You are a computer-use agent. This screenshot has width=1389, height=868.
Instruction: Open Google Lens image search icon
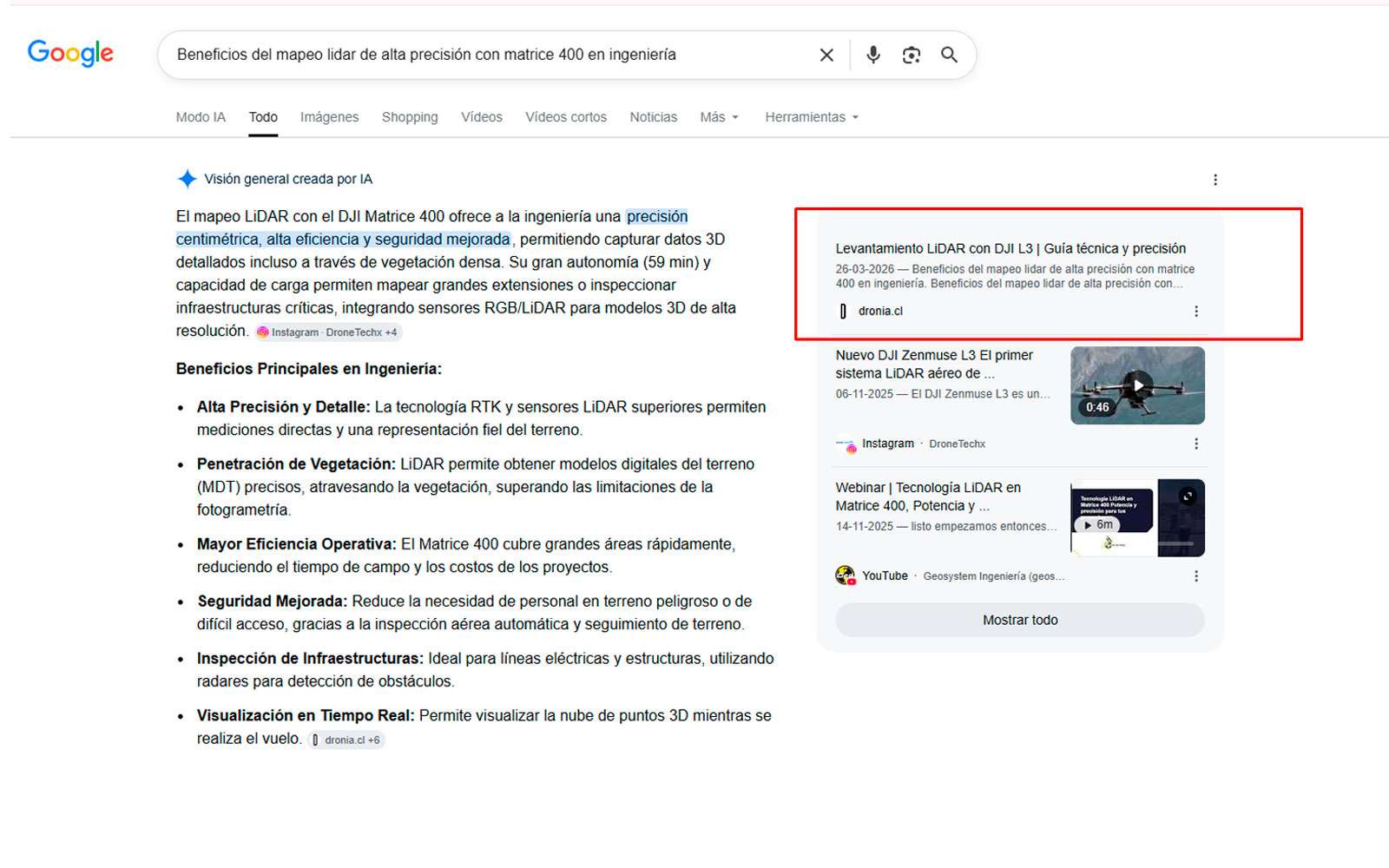pos(912,56)
